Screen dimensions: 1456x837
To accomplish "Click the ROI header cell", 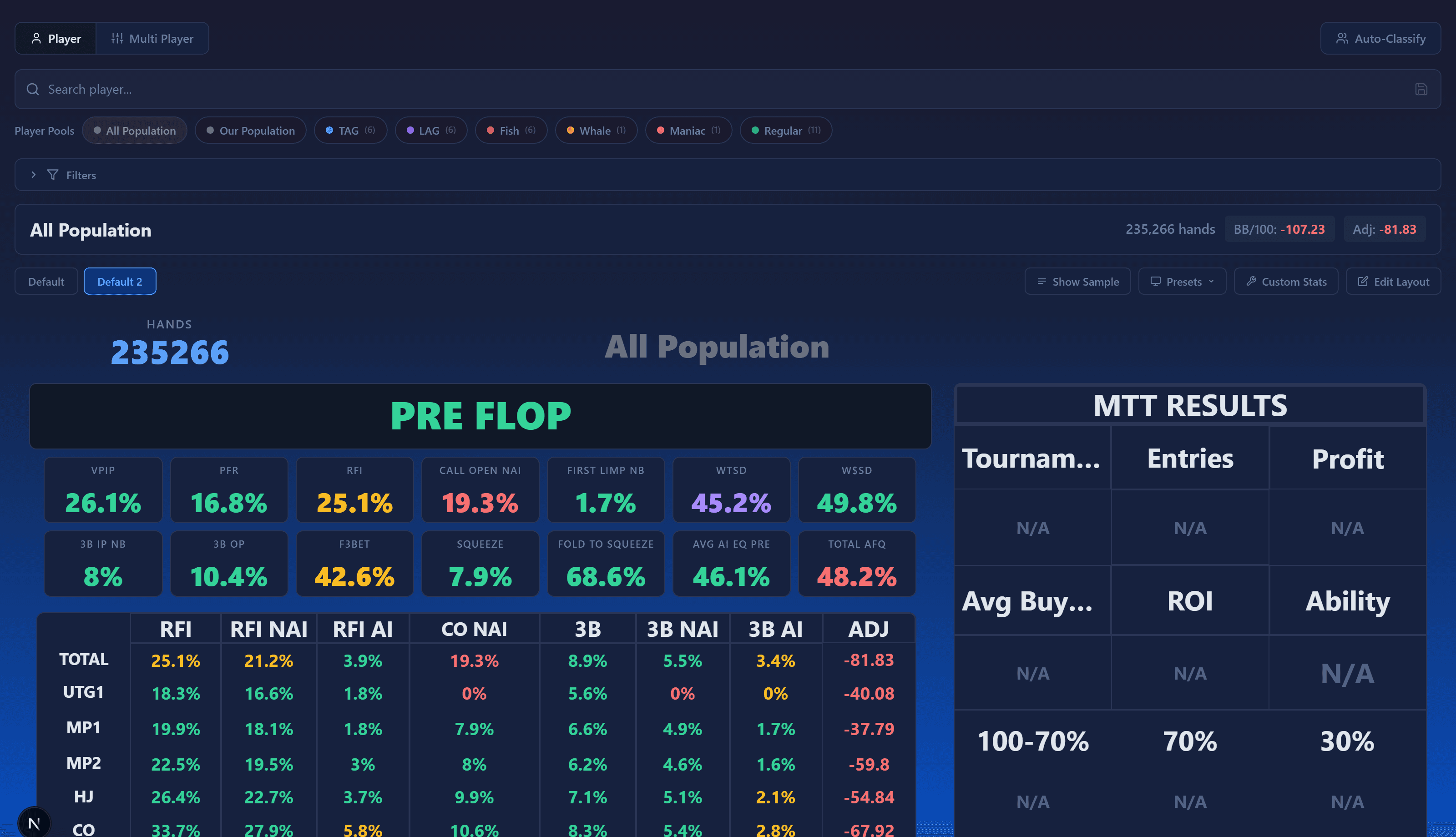I will (1190, 601).
